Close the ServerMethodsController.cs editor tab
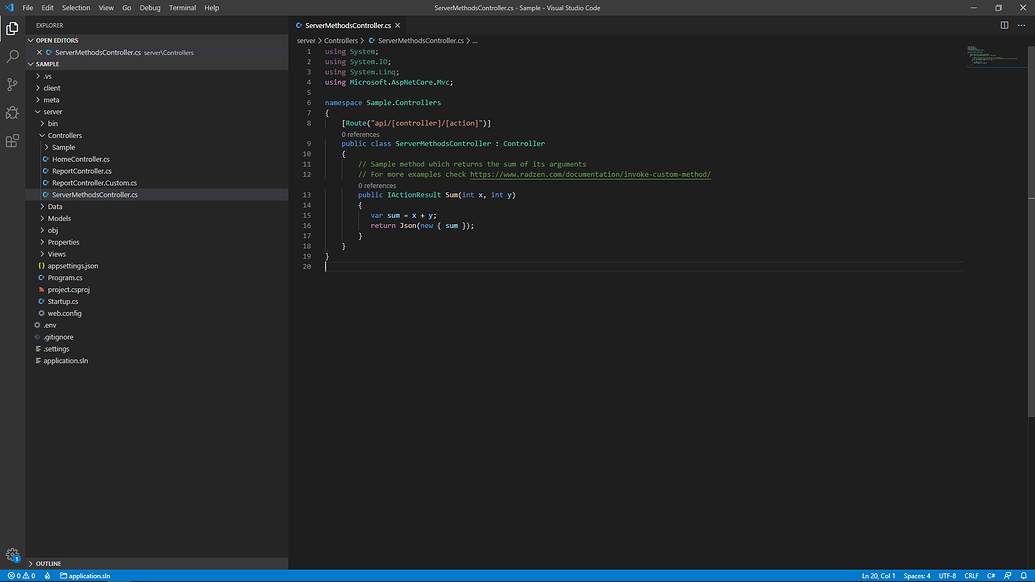Viewport: 1035px width, 582px height. 398,25
